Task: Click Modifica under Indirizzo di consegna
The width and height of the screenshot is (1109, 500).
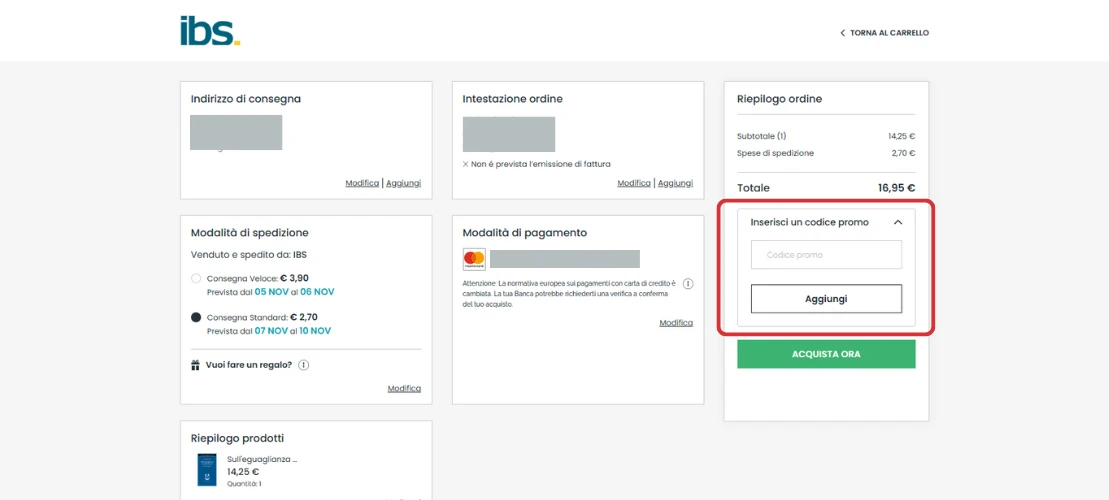Action: click(x=362, y=183)
